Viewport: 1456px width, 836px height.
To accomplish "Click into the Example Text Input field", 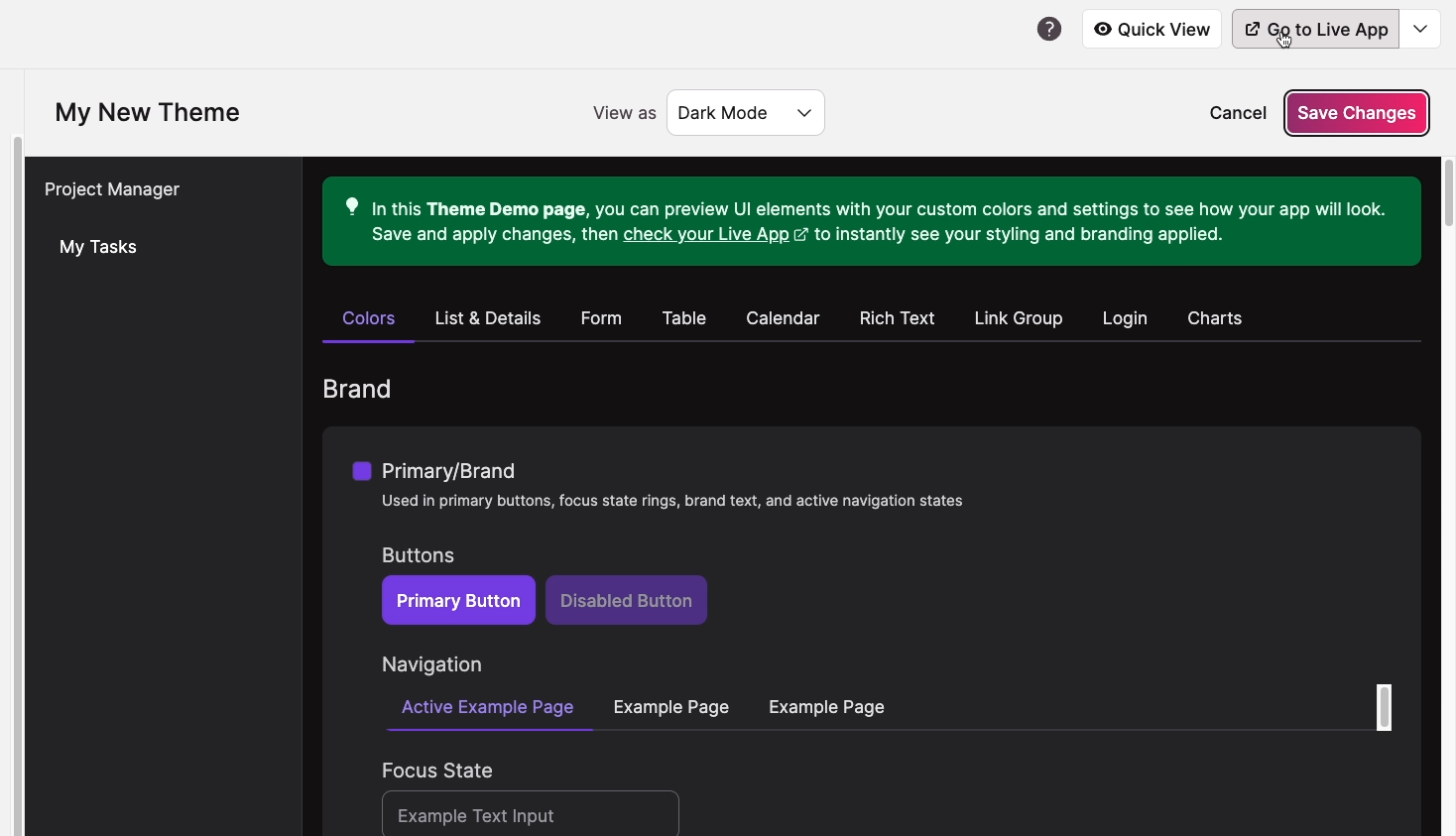I will 531,815.
